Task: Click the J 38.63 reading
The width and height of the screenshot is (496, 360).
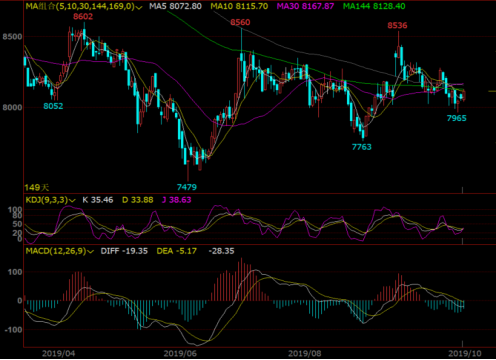Action: [177, 200]
